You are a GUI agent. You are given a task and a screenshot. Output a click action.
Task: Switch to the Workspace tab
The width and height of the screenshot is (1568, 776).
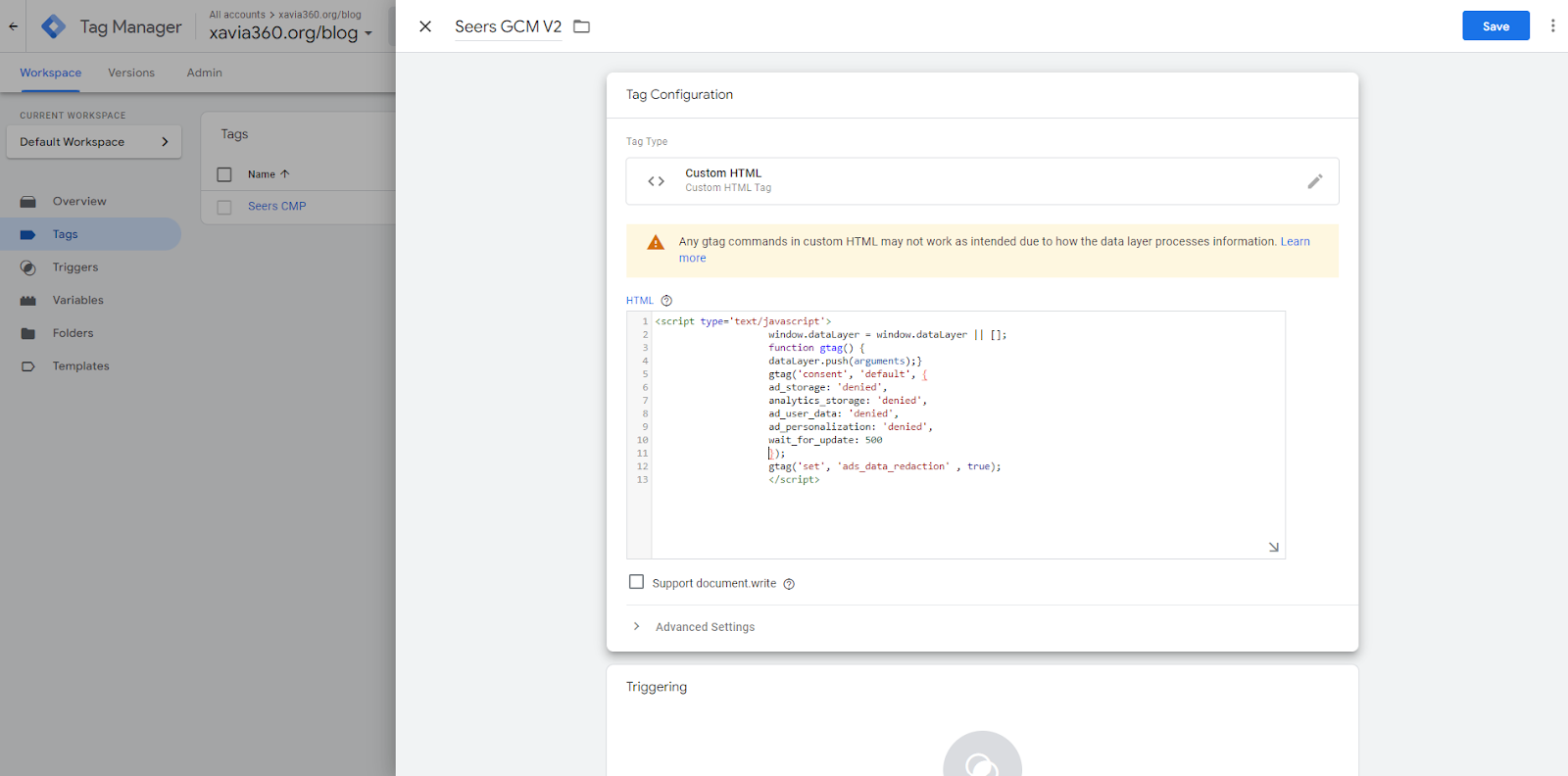click(x=50, y=73)
